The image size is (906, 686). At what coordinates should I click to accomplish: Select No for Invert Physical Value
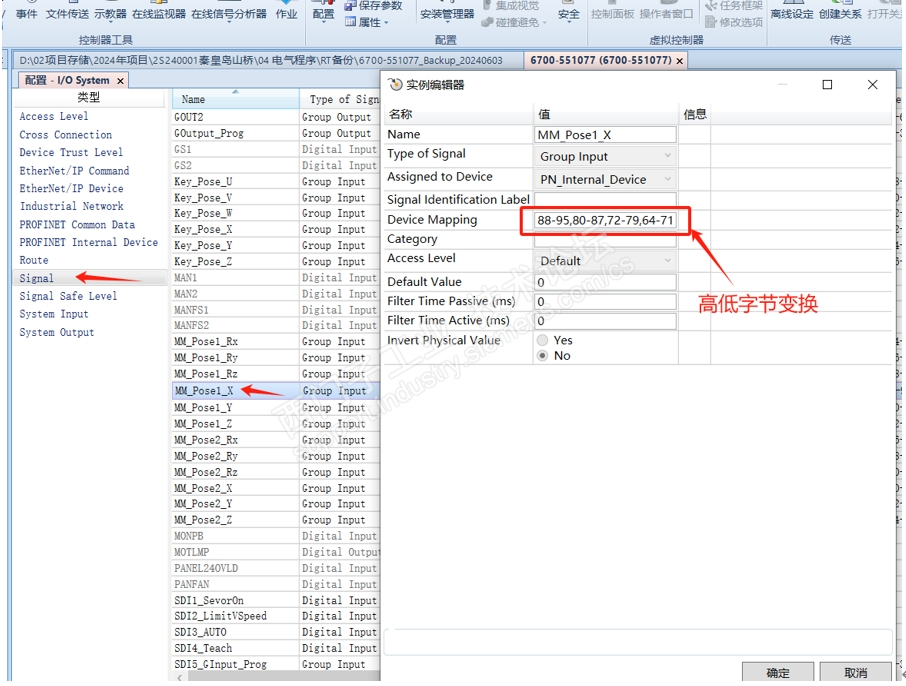coord(542,355)
